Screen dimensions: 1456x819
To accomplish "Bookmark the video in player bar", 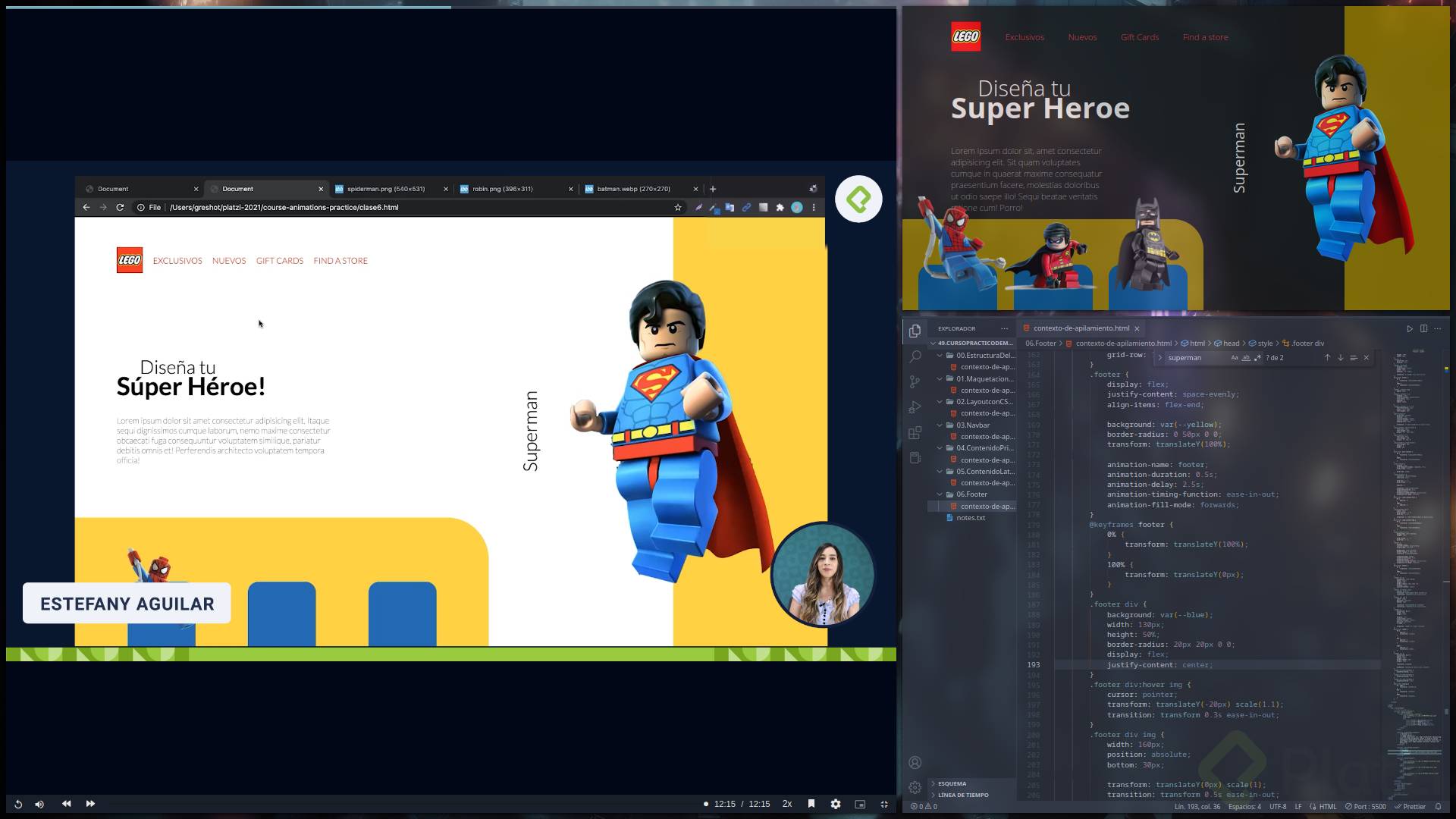I will click(x=811, y=804).
